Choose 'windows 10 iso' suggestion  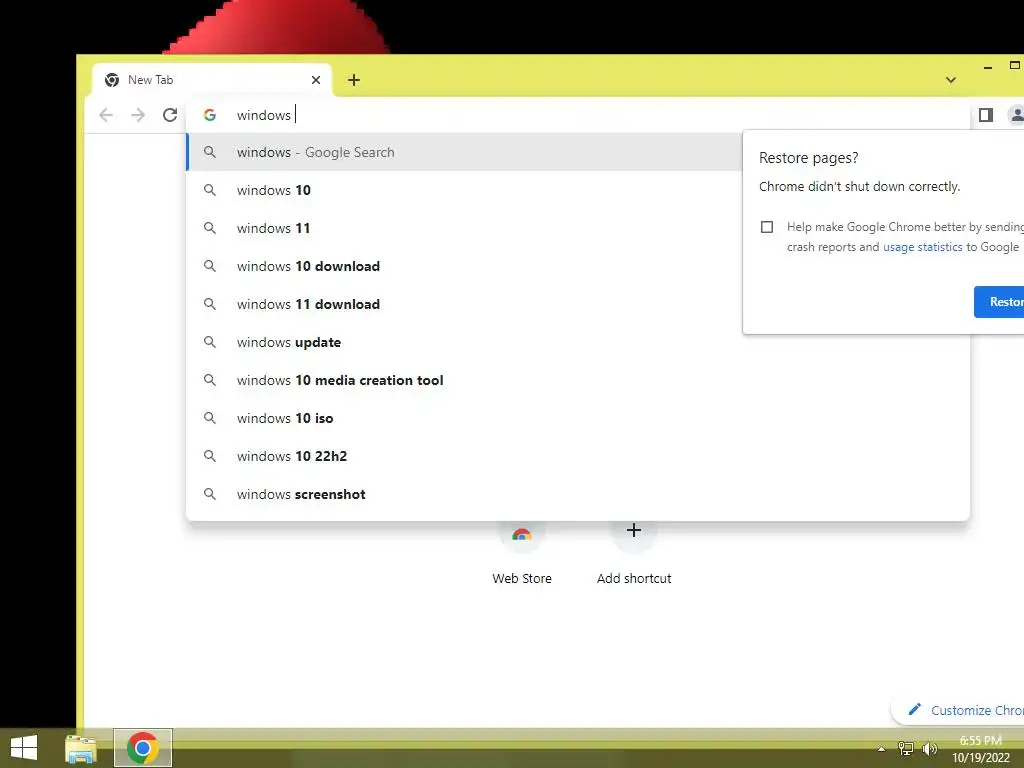pyautogui.click(x=578, y=418)
